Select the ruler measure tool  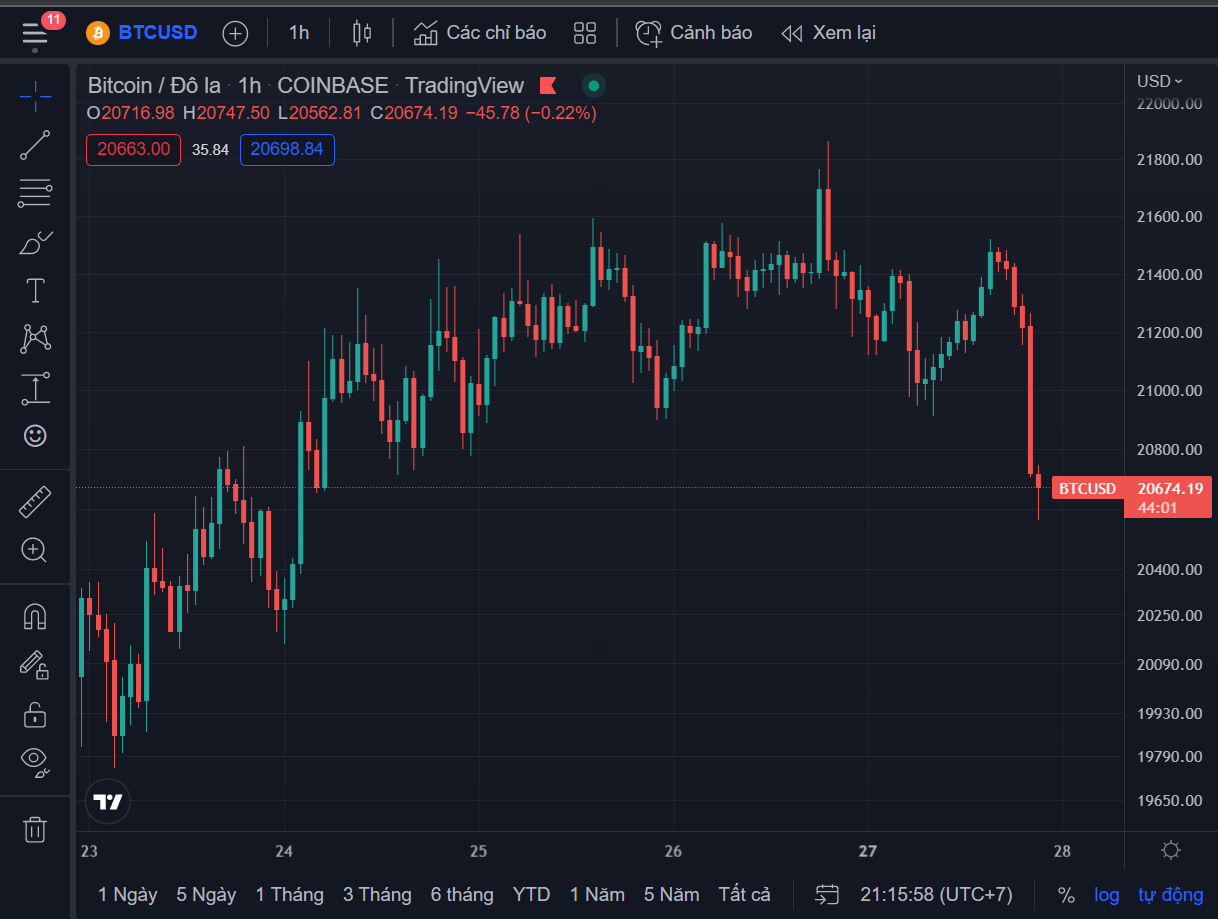tap(35, 502)
